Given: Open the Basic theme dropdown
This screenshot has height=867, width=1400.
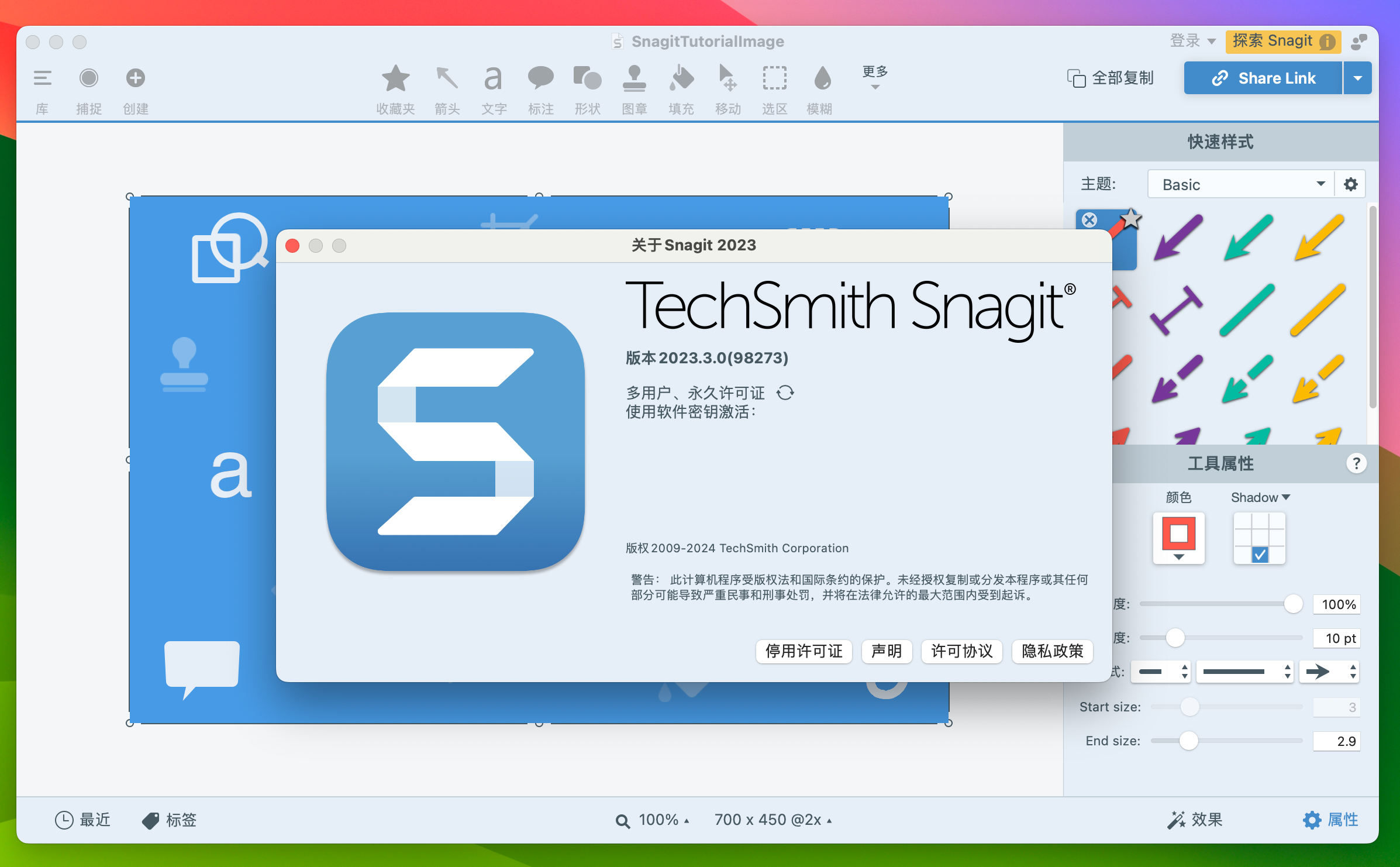Looking at the screenshot, I should pos(1240,185).
